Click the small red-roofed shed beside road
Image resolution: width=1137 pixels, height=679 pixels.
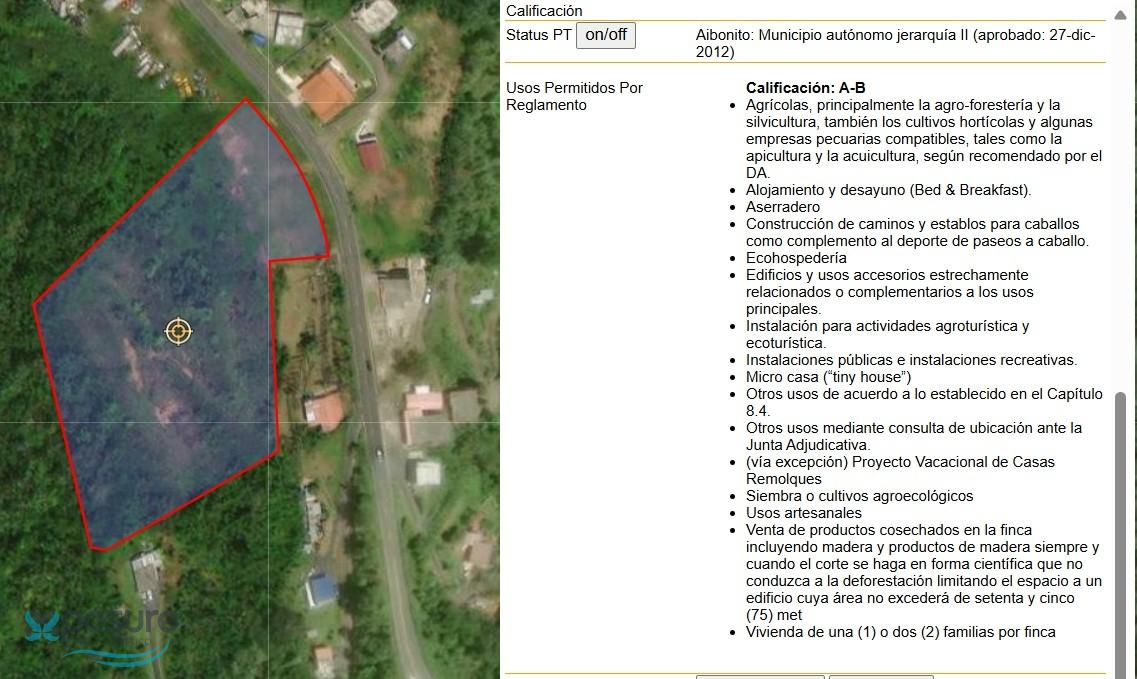point(369,155)
